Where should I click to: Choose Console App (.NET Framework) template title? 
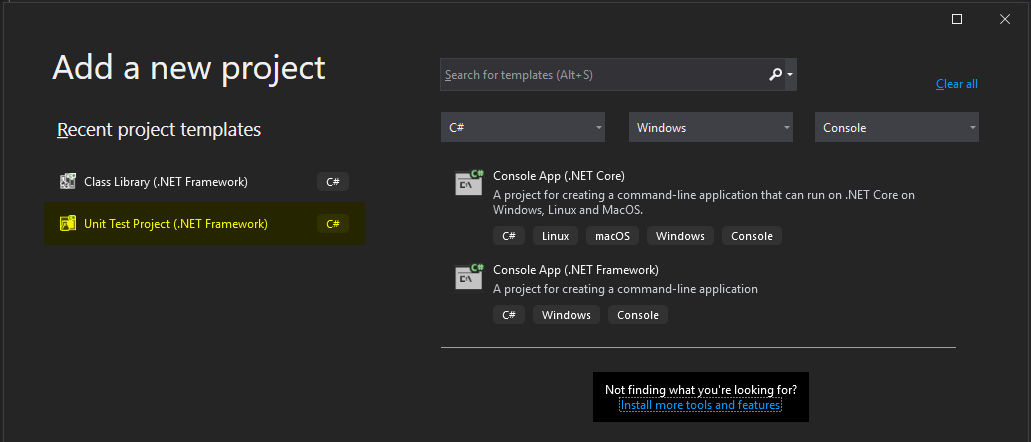click(x=576, y=269)
